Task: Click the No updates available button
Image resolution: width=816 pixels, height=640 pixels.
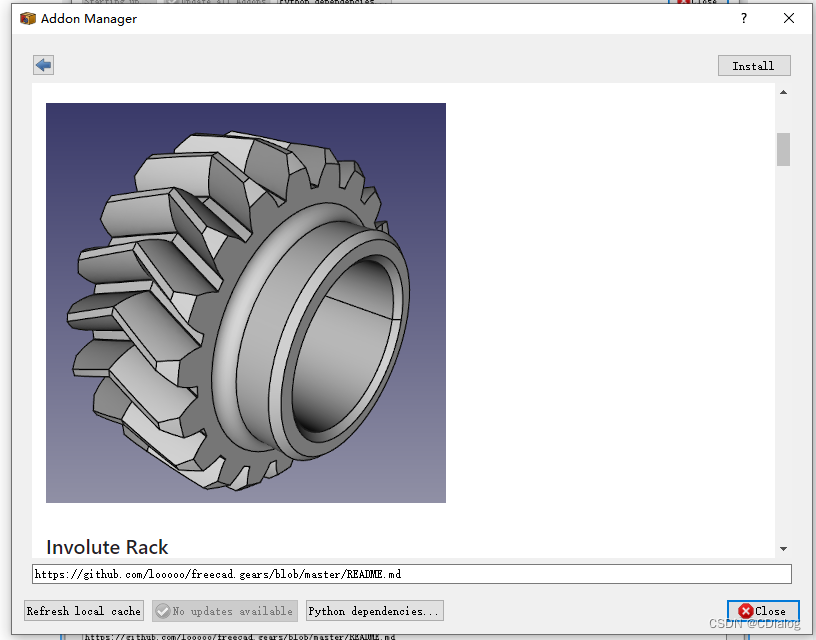Action: (225, 611)
